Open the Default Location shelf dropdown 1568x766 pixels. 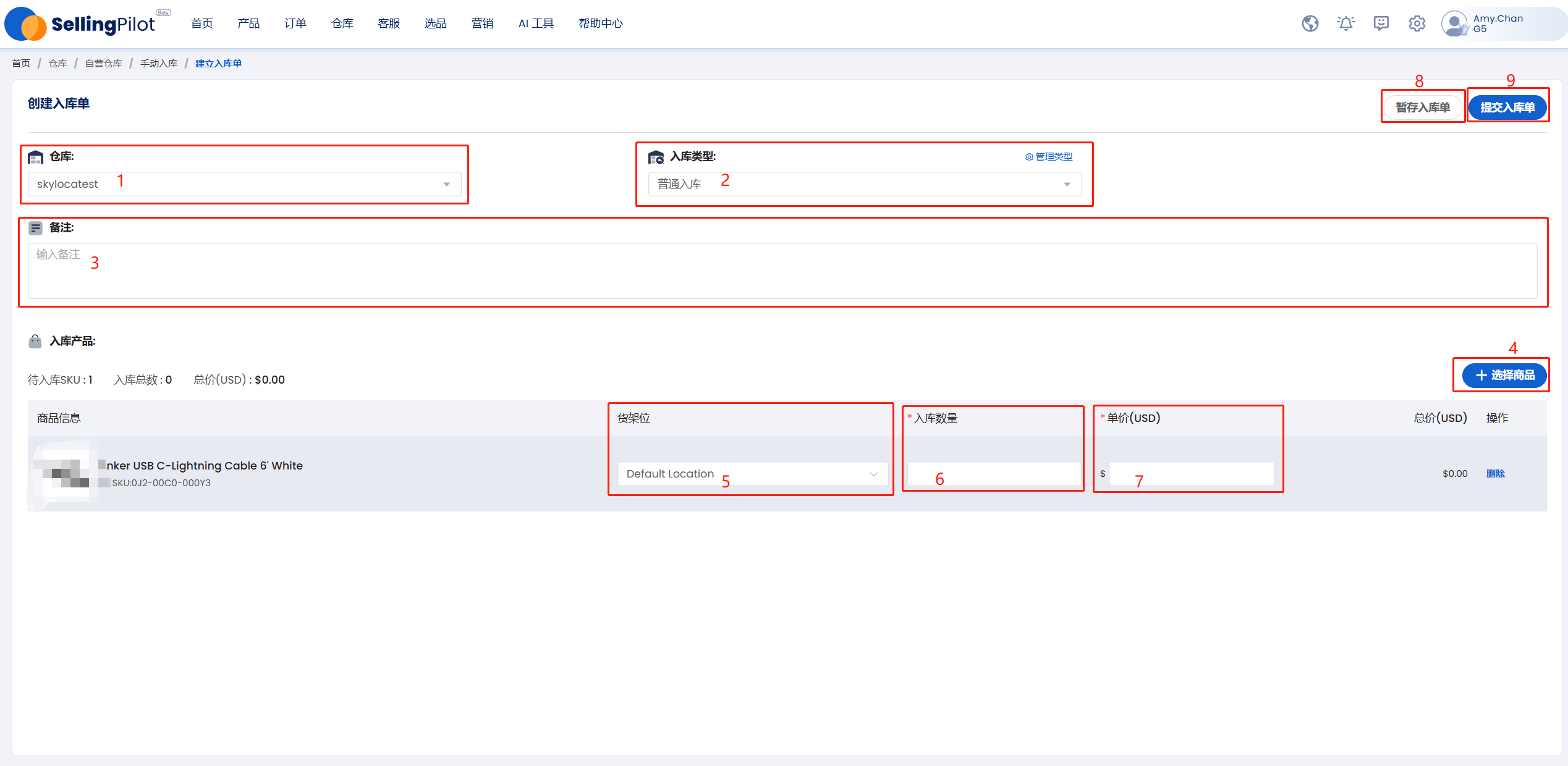(753, 474)
